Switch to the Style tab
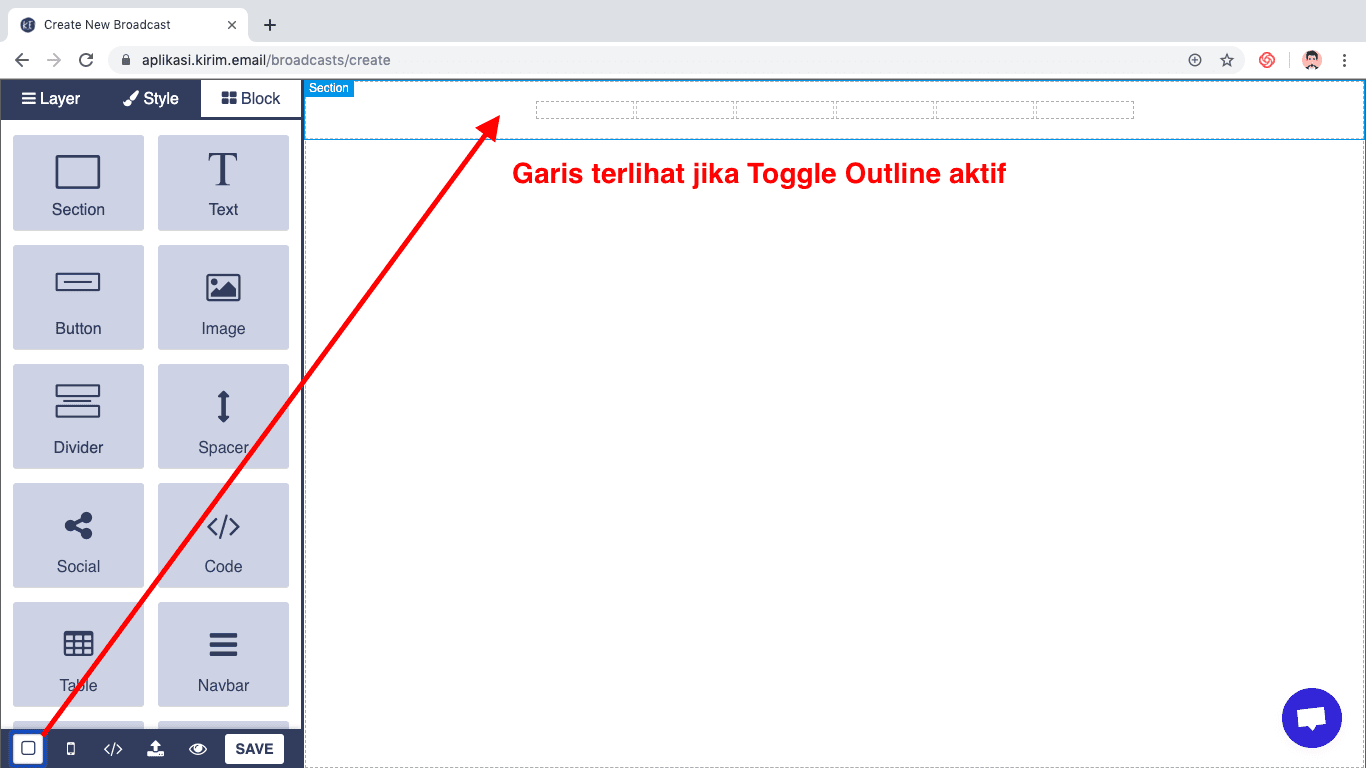Viewport: 1366px width, 768px height. [x=150, y=98]
